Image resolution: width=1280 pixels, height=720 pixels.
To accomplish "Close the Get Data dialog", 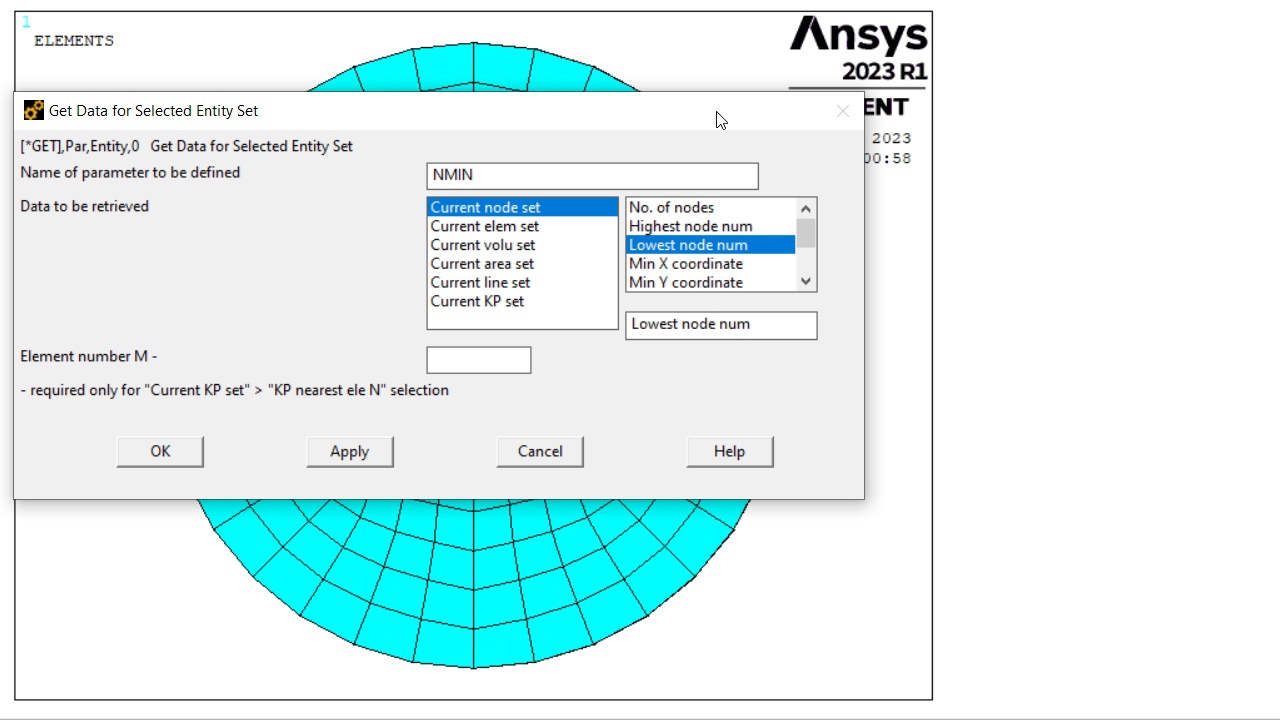I will [x=843, y=111].
